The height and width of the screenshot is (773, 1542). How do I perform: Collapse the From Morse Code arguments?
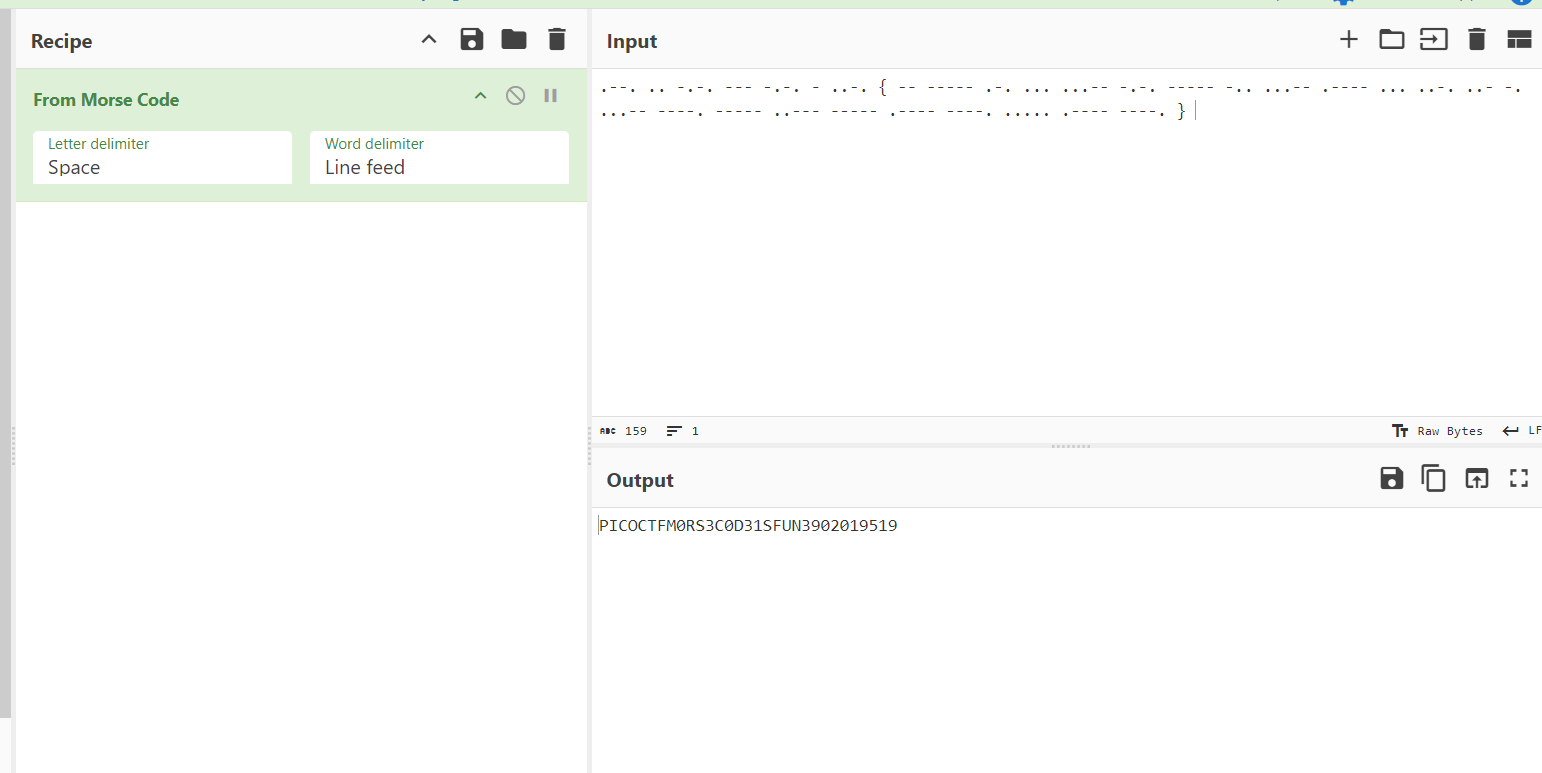pyautogui.click(x=480, y=96)
